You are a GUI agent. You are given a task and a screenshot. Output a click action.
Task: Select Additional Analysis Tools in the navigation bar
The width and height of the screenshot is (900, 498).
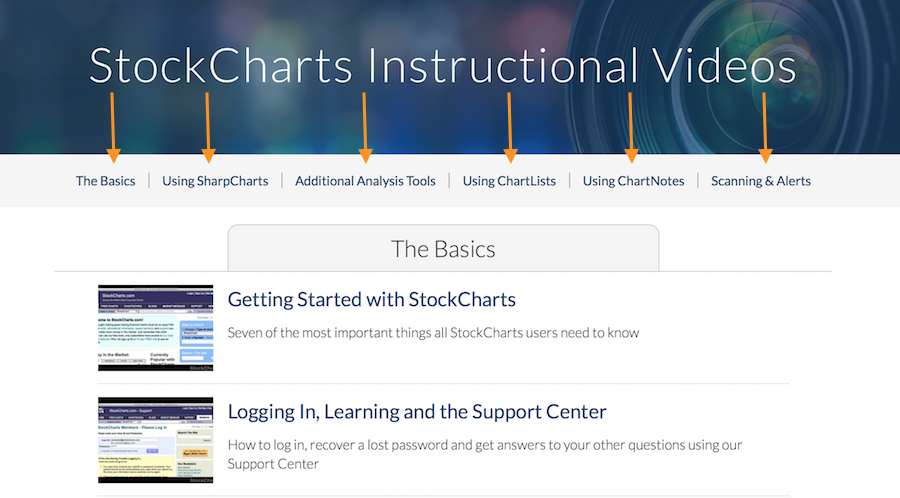click(365, 181)
